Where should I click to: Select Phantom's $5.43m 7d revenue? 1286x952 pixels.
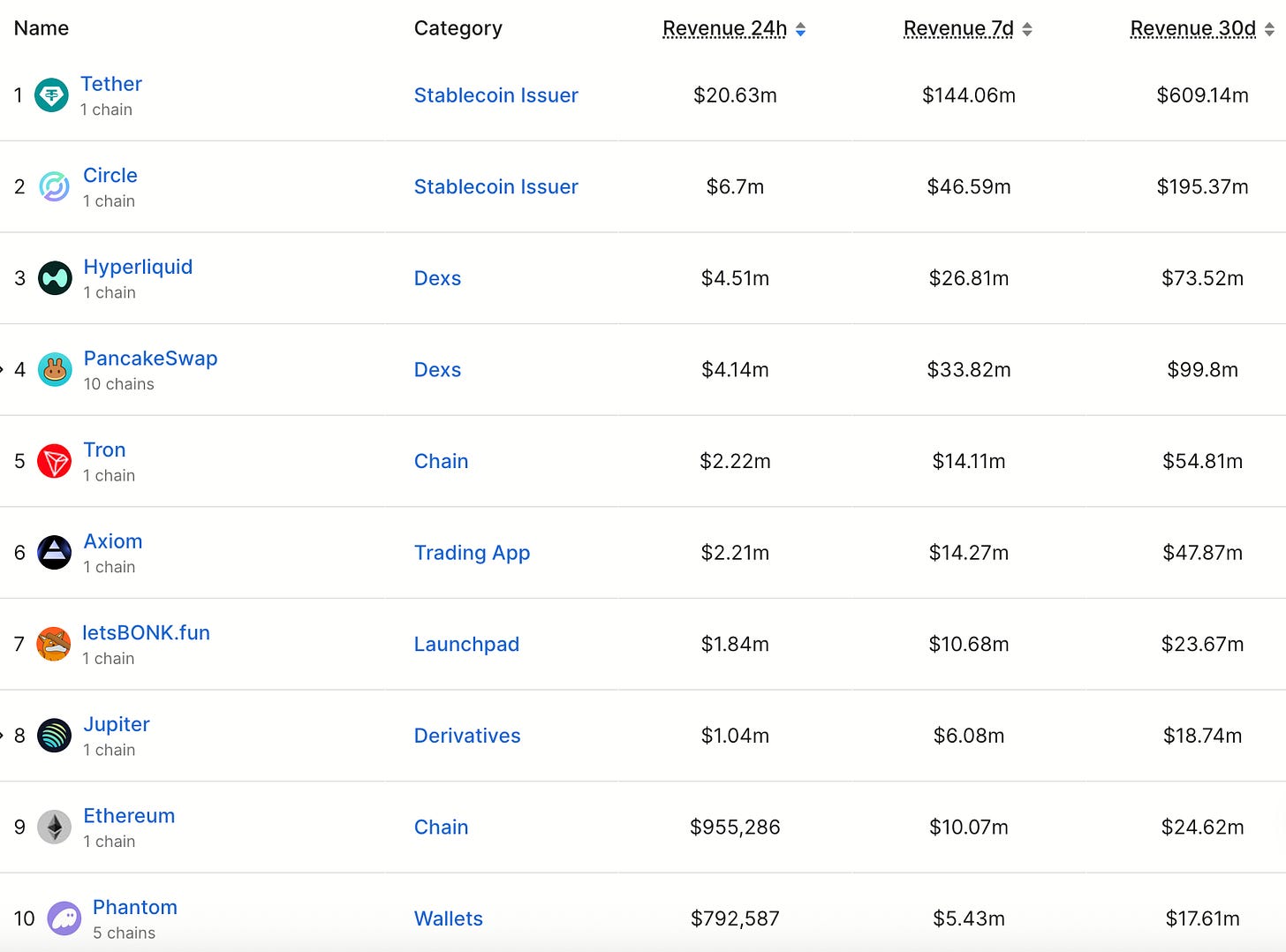pos(969,918)
